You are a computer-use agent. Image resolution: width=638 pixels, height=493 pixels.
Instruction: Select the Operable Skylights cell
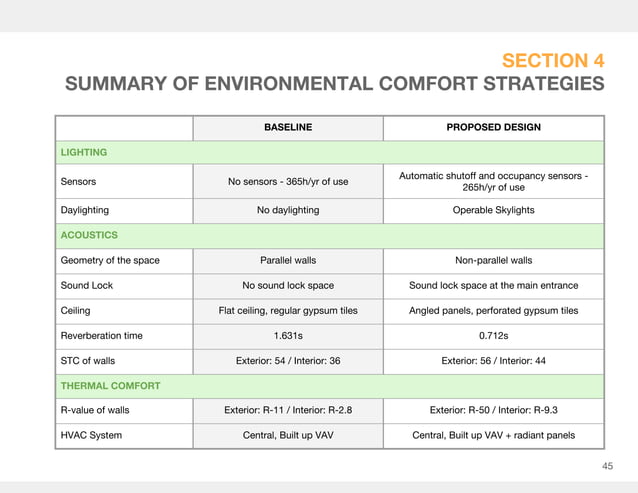pos(494,210)
